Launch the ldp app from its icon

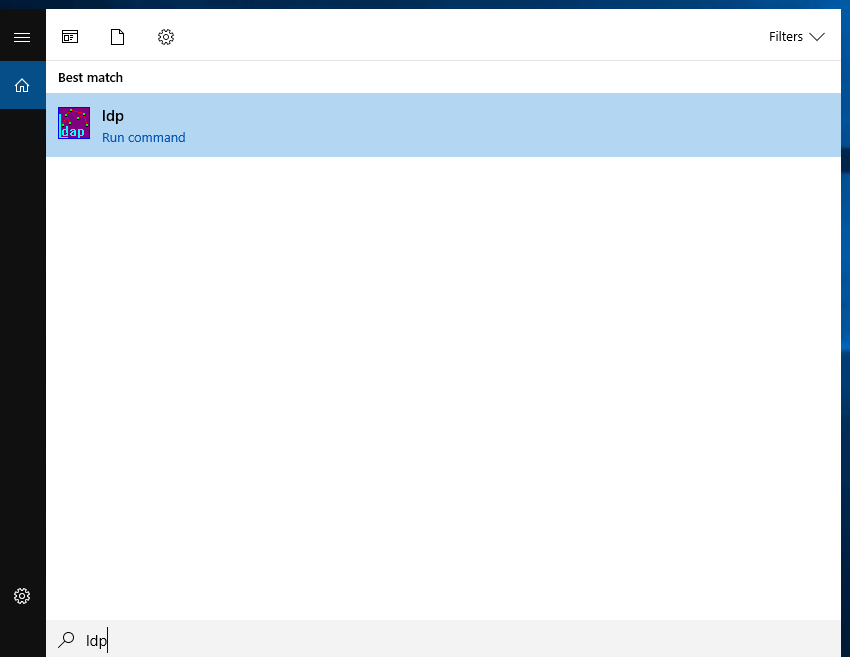click(x=74, y=123)
